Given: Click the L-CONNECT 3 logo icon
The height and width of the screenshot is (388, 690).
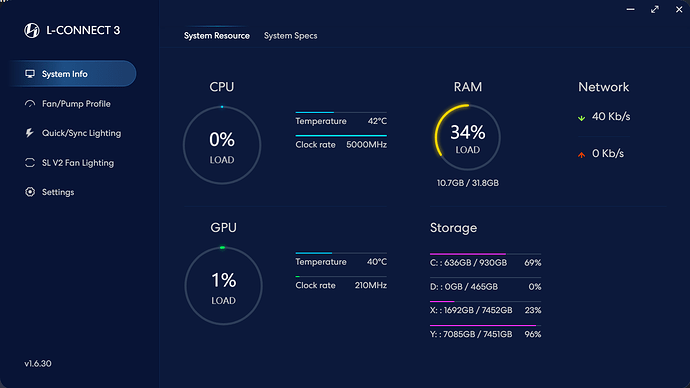Looking at the screenshot, I should (x=32, y=30).
